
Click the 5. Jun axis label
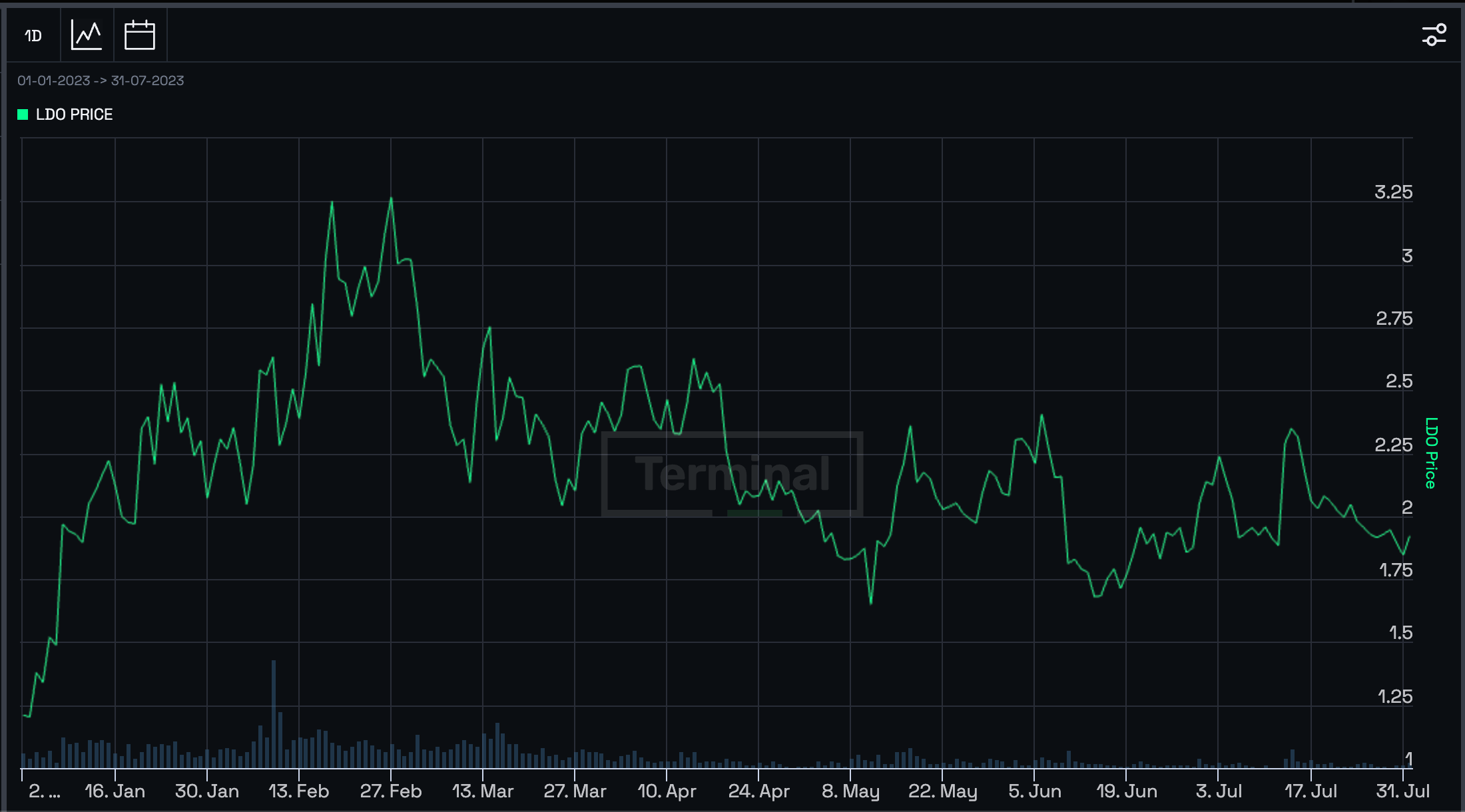1035,791
